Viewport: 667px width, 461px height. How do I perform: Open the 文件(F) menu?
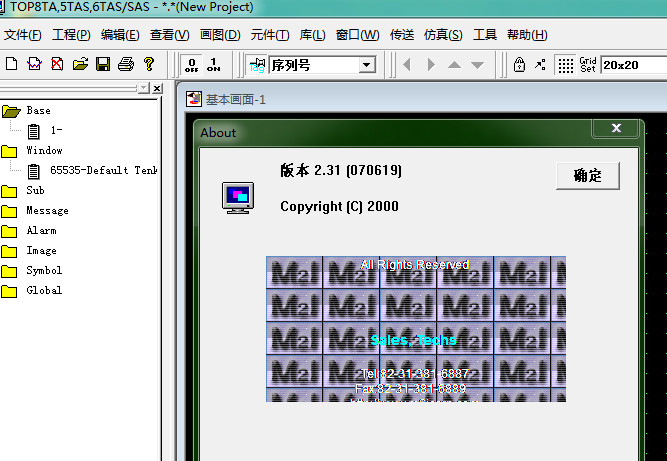22,35
